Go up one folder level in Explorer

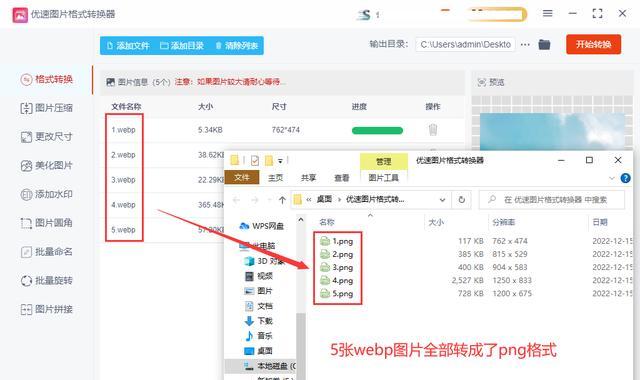(x=282, y=200)
